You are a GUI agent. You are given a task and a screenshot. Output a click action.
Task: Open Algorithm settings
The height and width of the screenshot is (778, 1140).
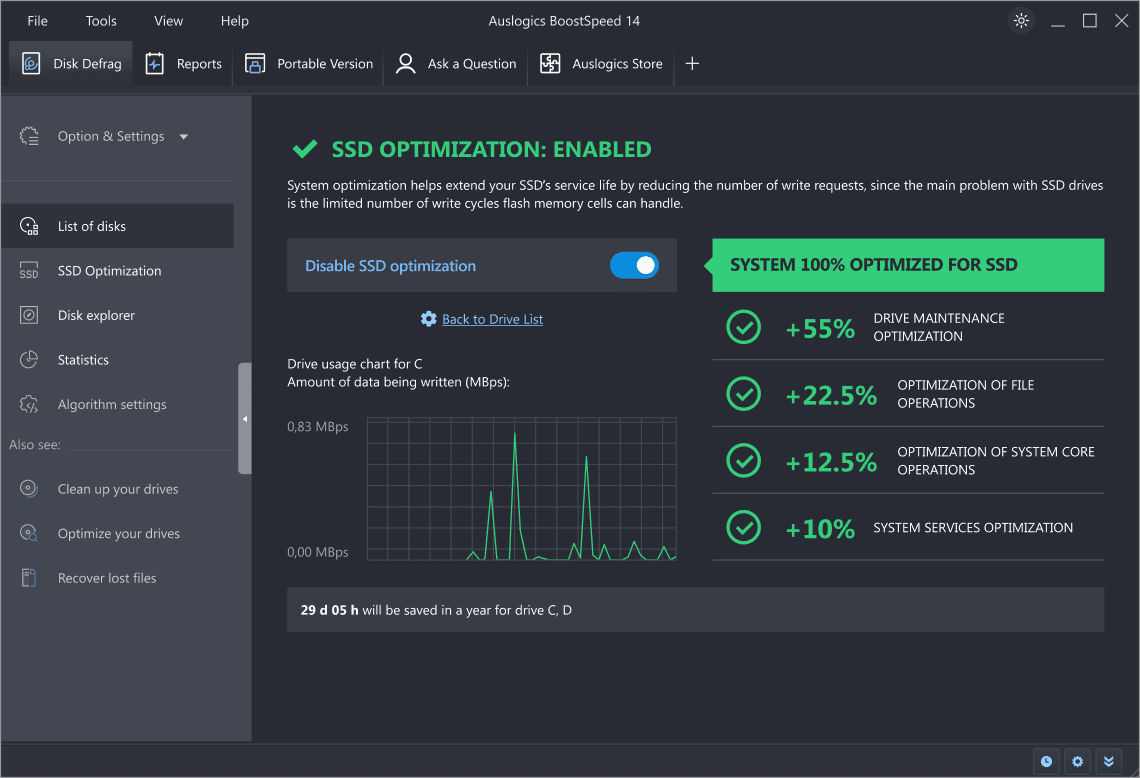pyautogui.click(x=110, y=404)
